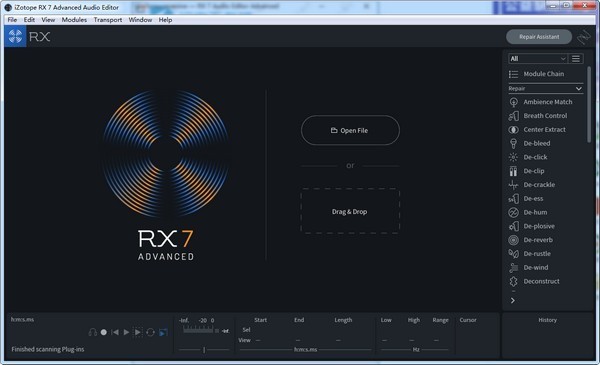Image resolution: width=600 pixels, height=365 pixels.
Task: Click the play button
Action: 126,332
